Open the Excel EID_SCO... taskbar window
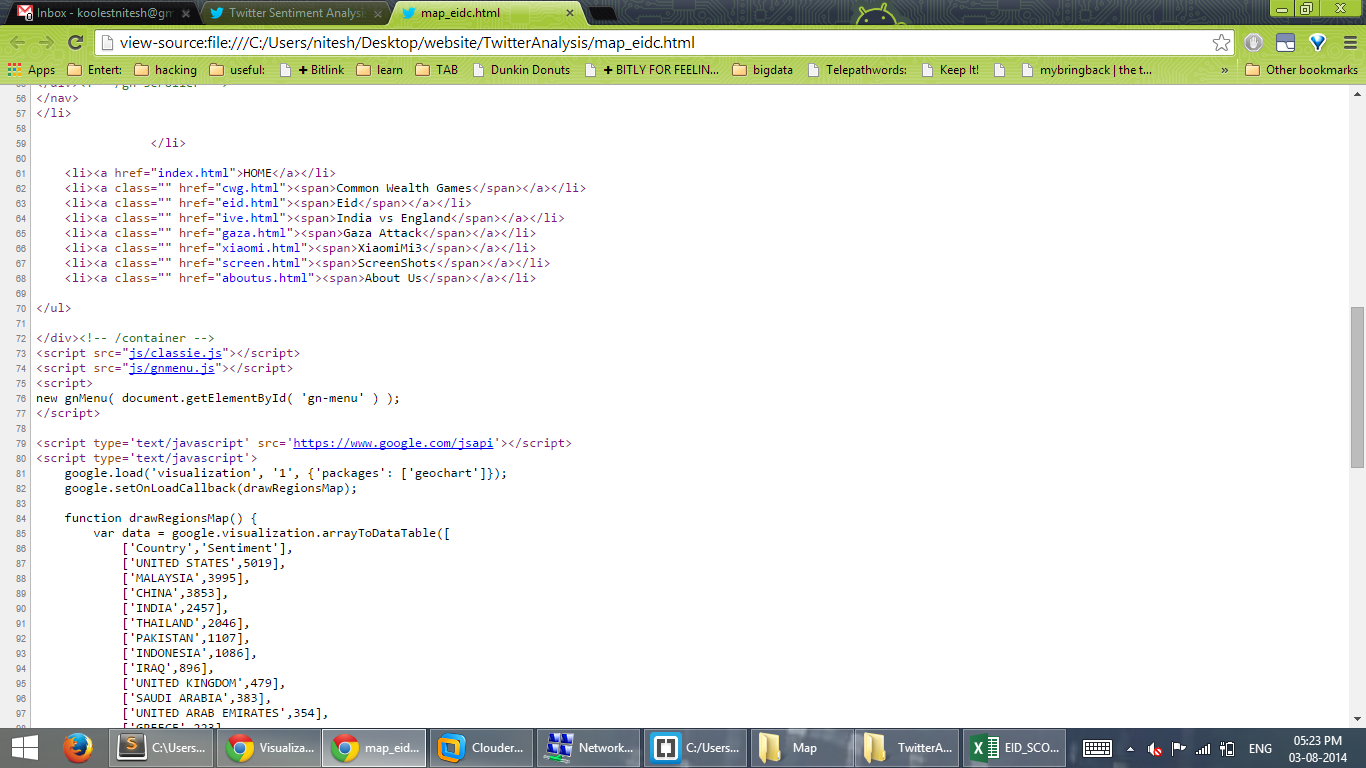 click(x=1016, y=748)
